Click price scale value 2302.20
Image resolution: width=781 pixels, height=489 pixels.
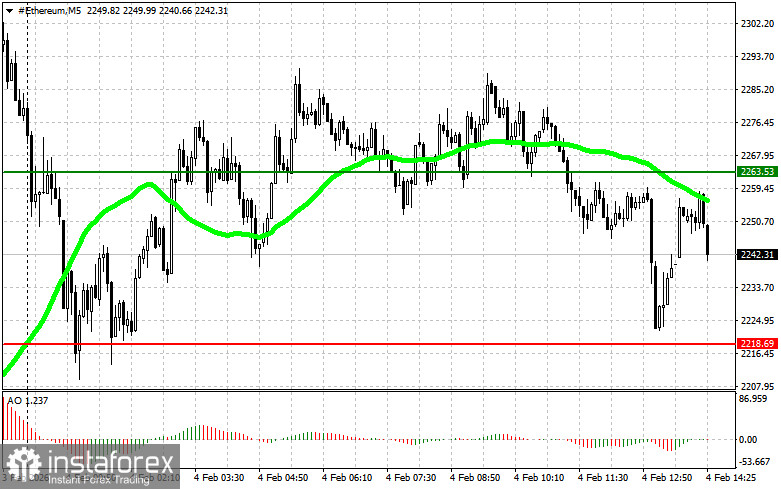(x=757, y=23)
